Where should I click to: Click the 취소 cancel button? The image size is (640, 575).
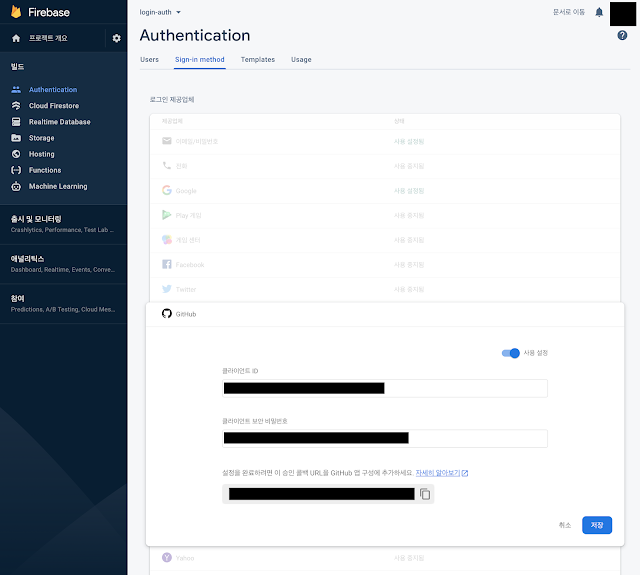coord(564,525)
